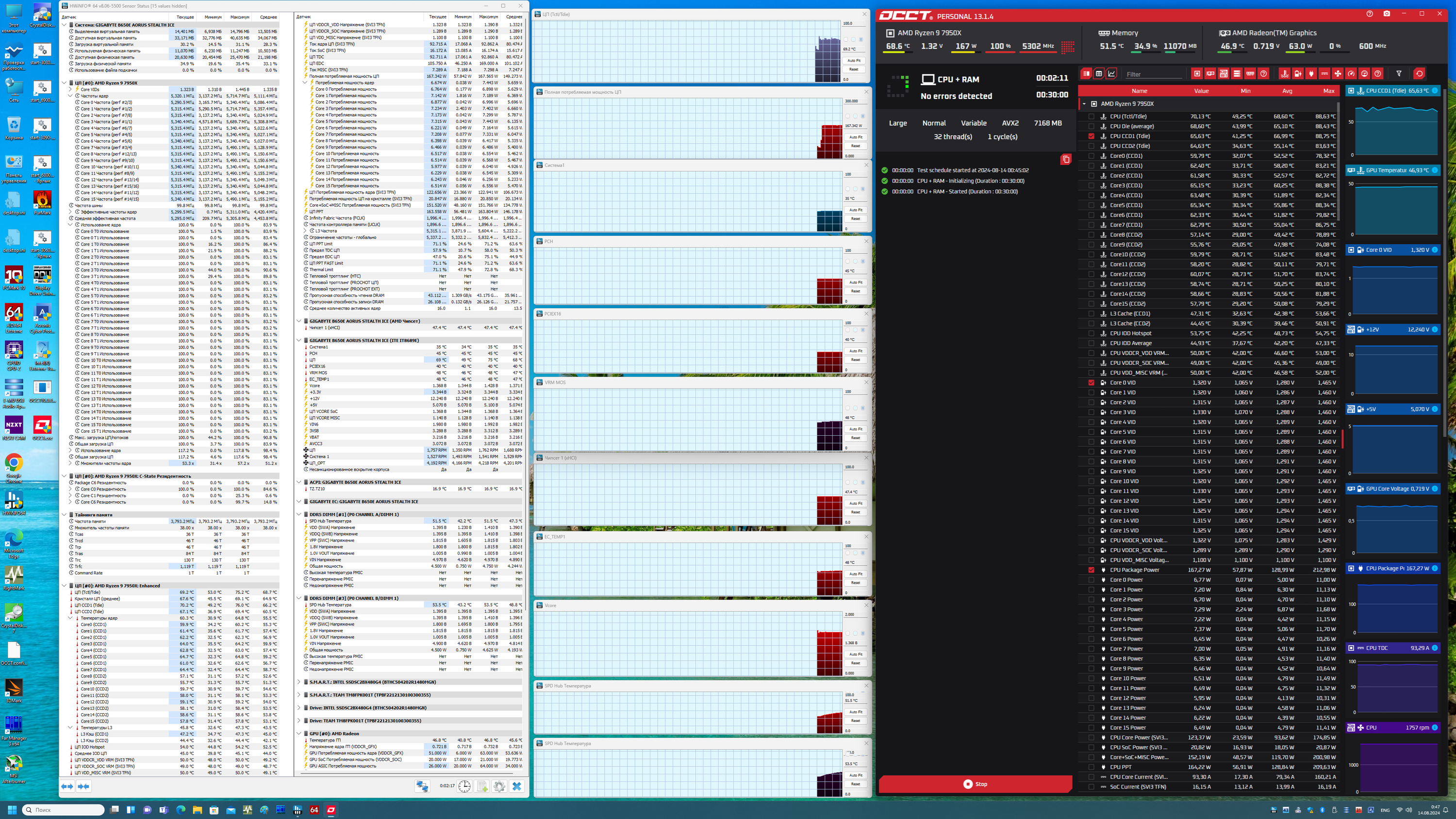Check CPU (Tctl/Tdie) graph checkbox
This screenshot has height=819, width=1456.
point(1091,116)
